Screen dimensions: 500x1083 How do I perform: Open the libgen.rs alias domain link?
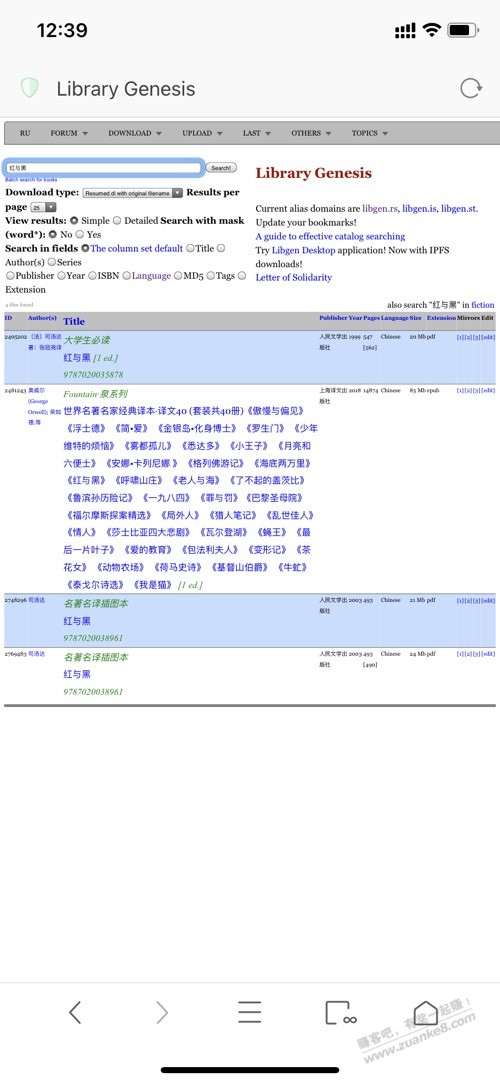(x=381, y=208)
